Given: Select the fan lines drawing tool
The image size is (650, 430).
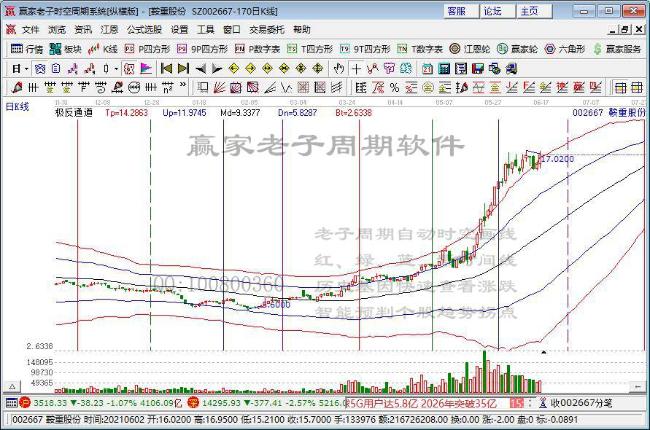Looking at the screenshot, I should pyautogui.click(x=219, y=87).
